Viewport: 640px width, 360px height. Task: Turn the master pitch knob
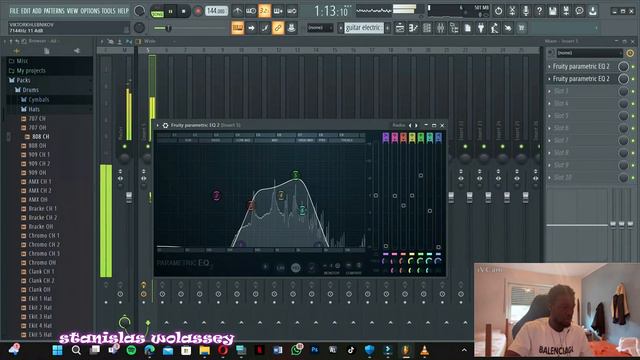coord(139,28)
